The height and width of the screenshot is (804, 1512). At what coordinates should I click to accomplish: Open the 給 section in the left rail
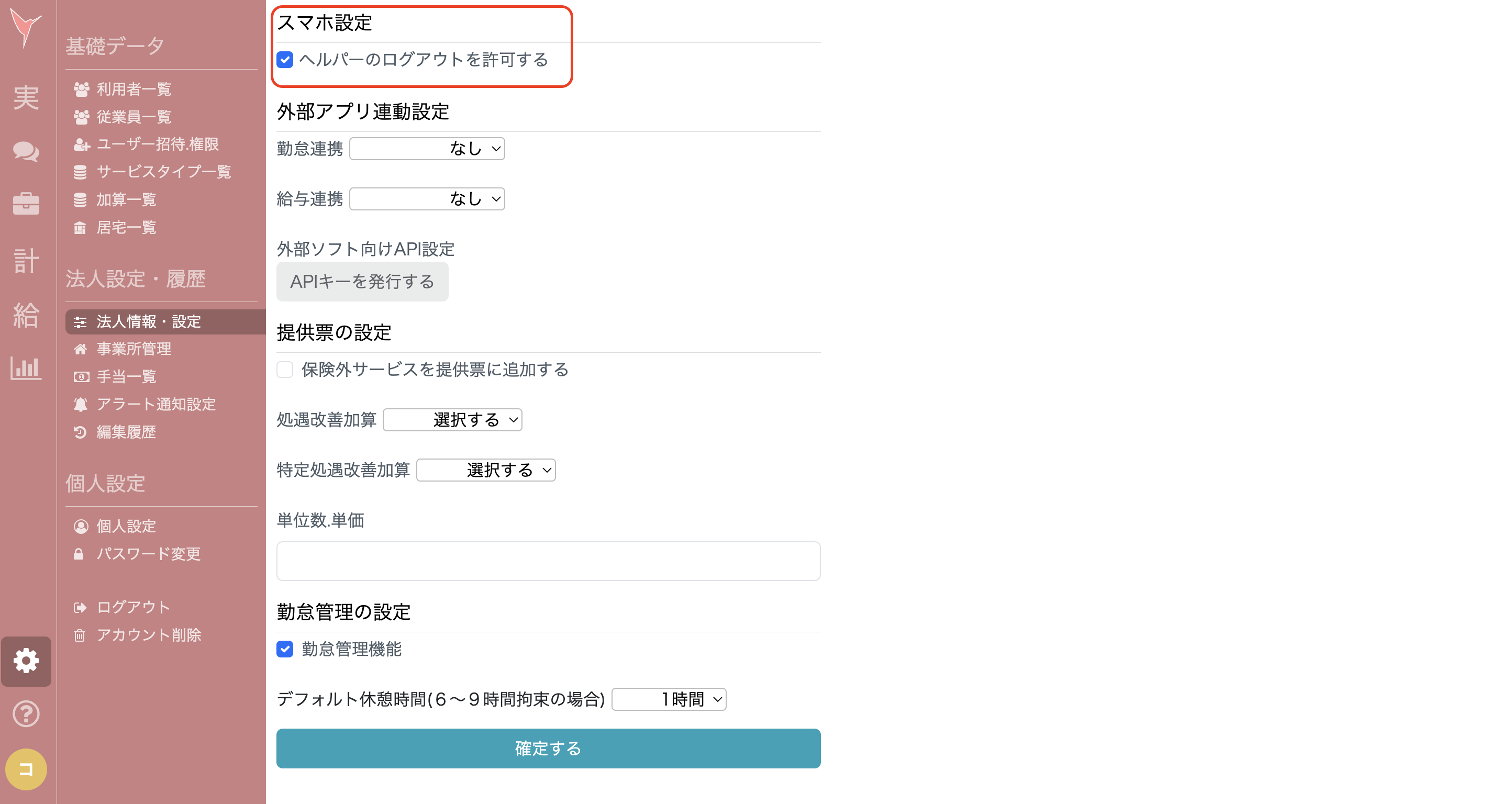pos(26,316)
